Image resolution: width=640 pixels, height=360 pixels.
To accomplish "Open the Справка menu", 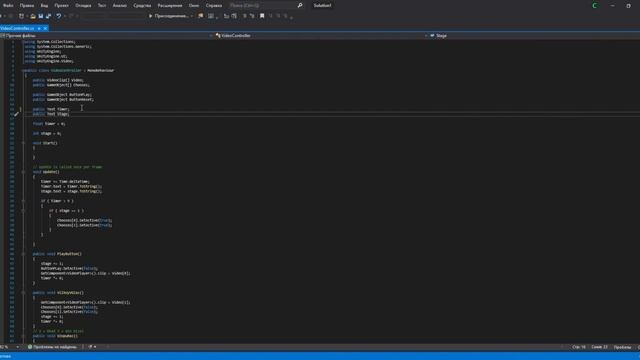I will (x=214, y=6).
